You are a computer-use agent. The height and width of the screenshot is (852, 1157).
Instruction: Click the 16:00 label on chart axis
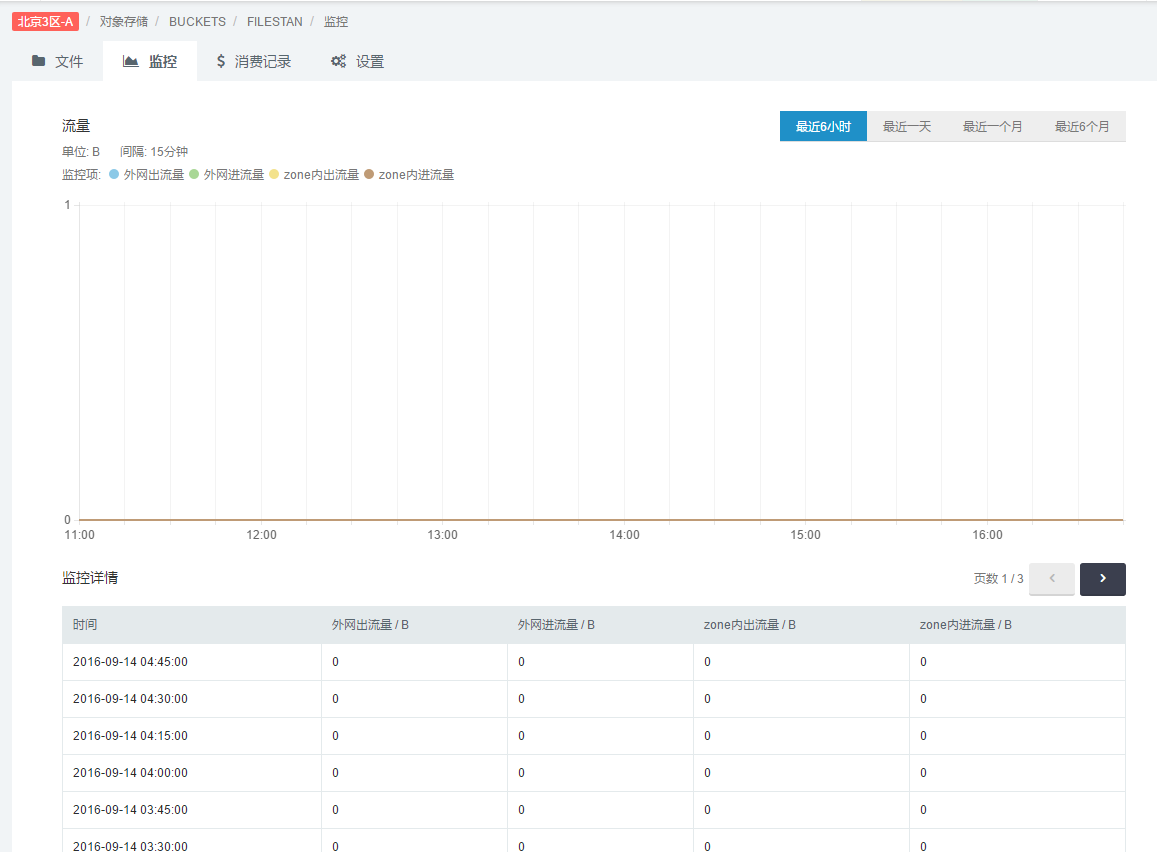point(987,535)
